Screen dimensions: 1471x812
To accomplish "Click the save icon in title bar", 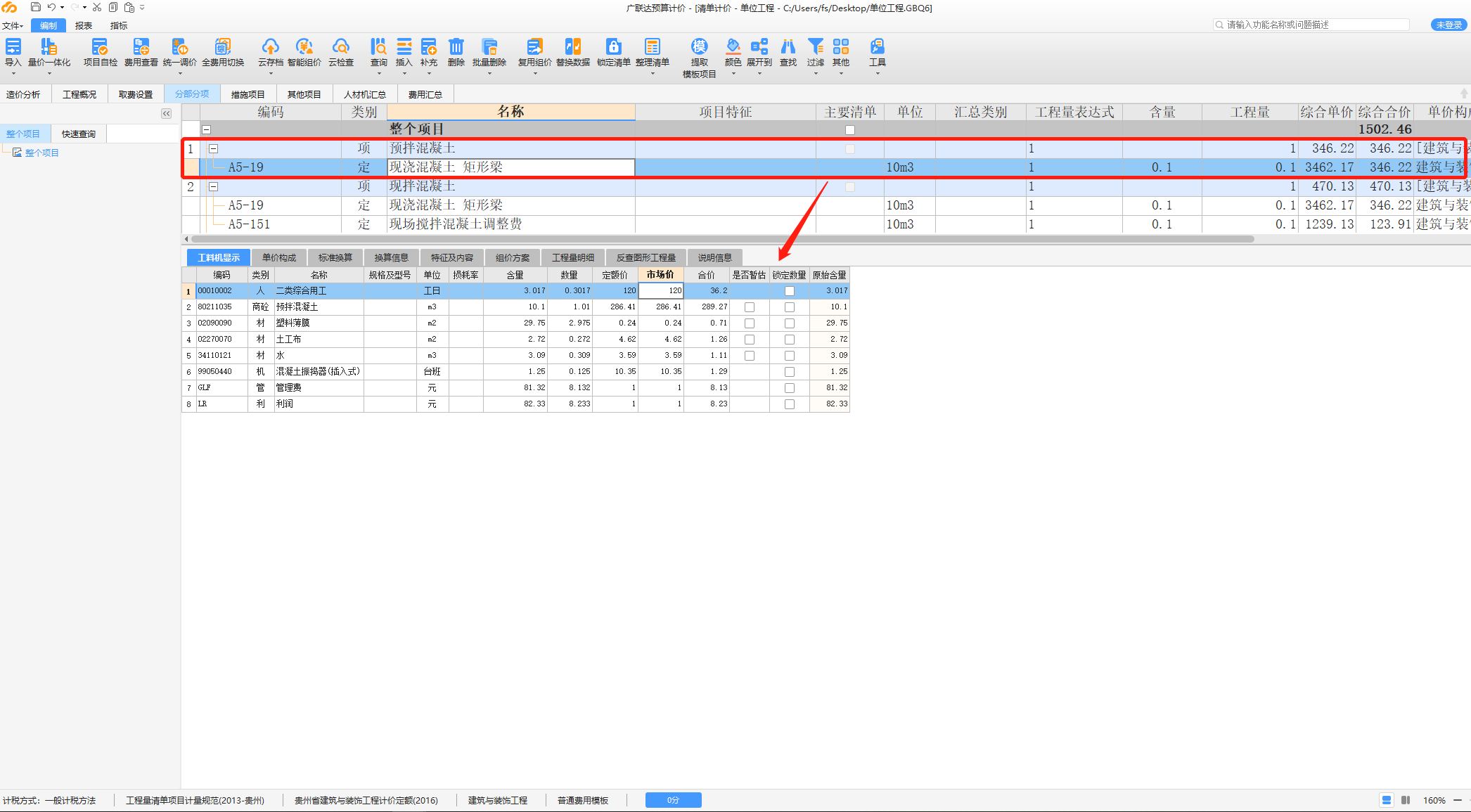I will (36, 7).
